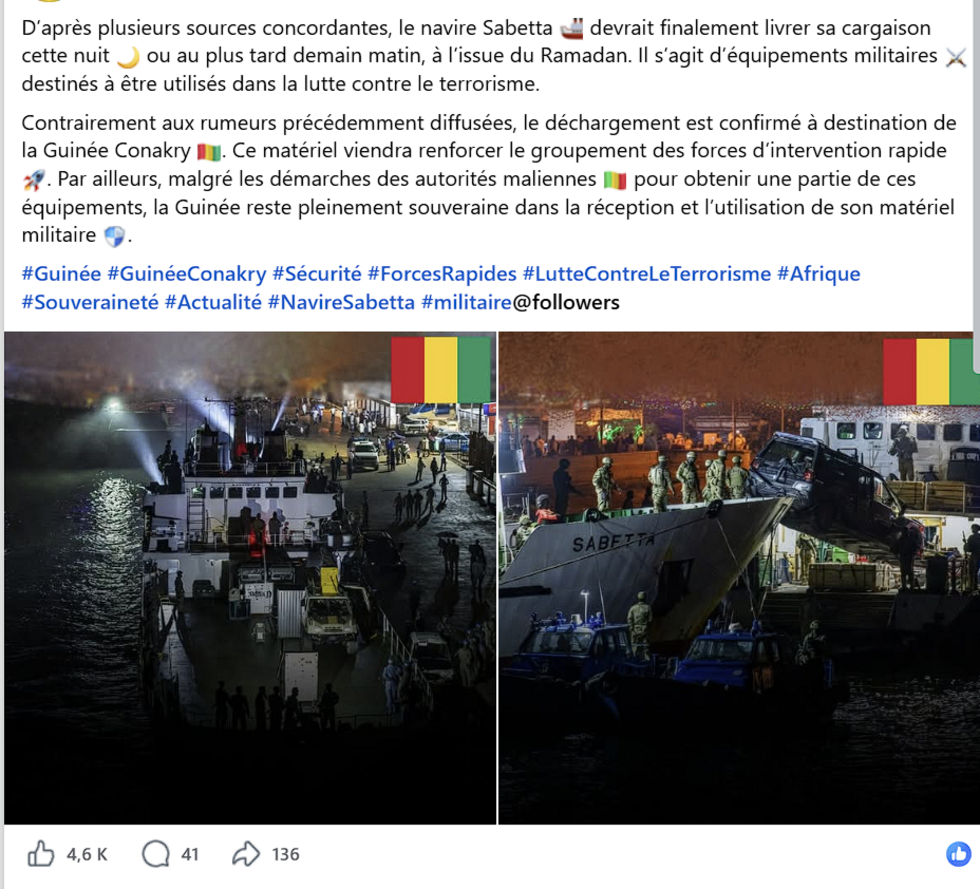Click the share arrow icon
980x889 pixels.
[x=246, y=853]
